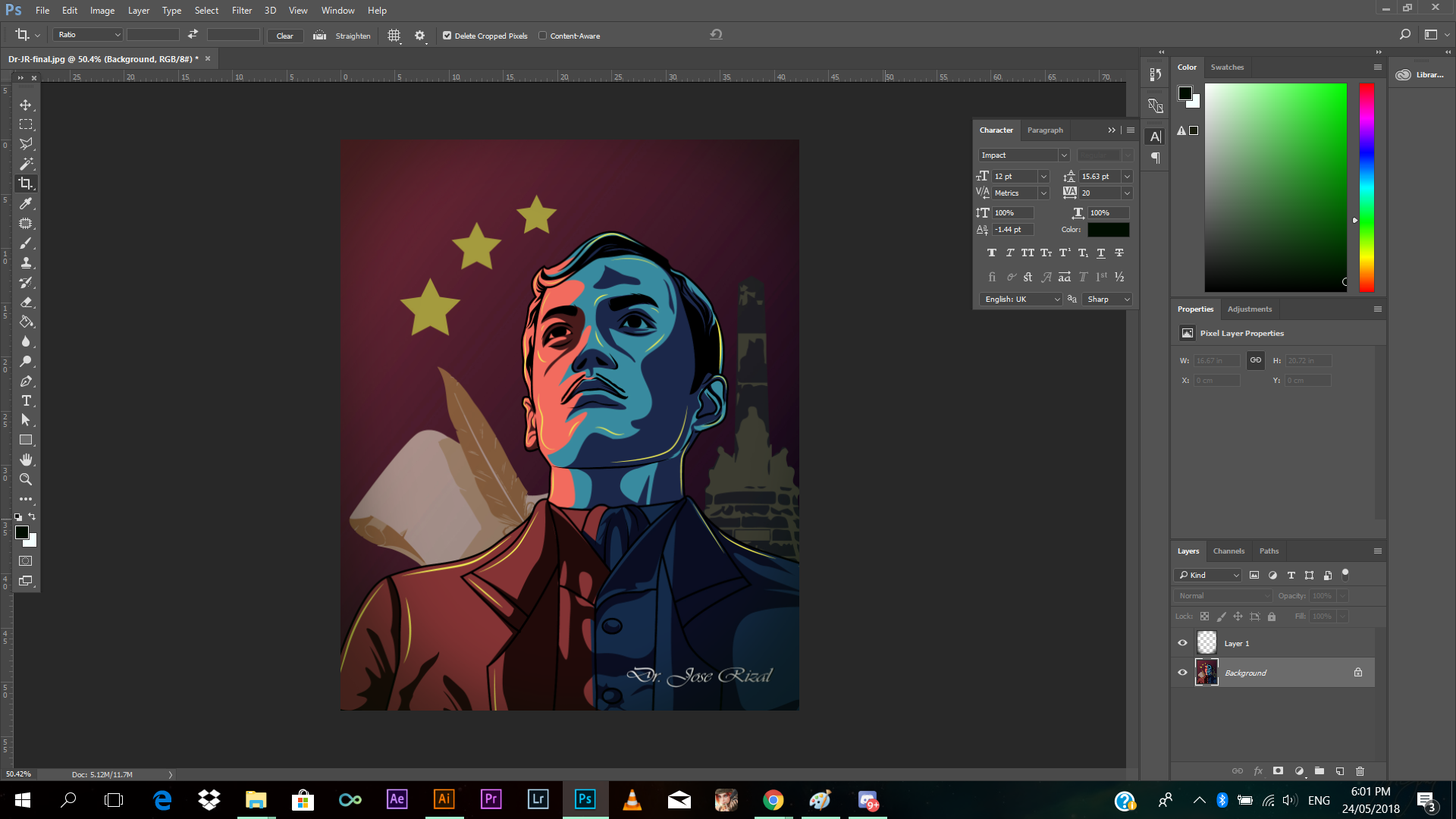Select the Rectangle shape tool
Viewport: 1456px width, 819px height.
tap(26, 440)
